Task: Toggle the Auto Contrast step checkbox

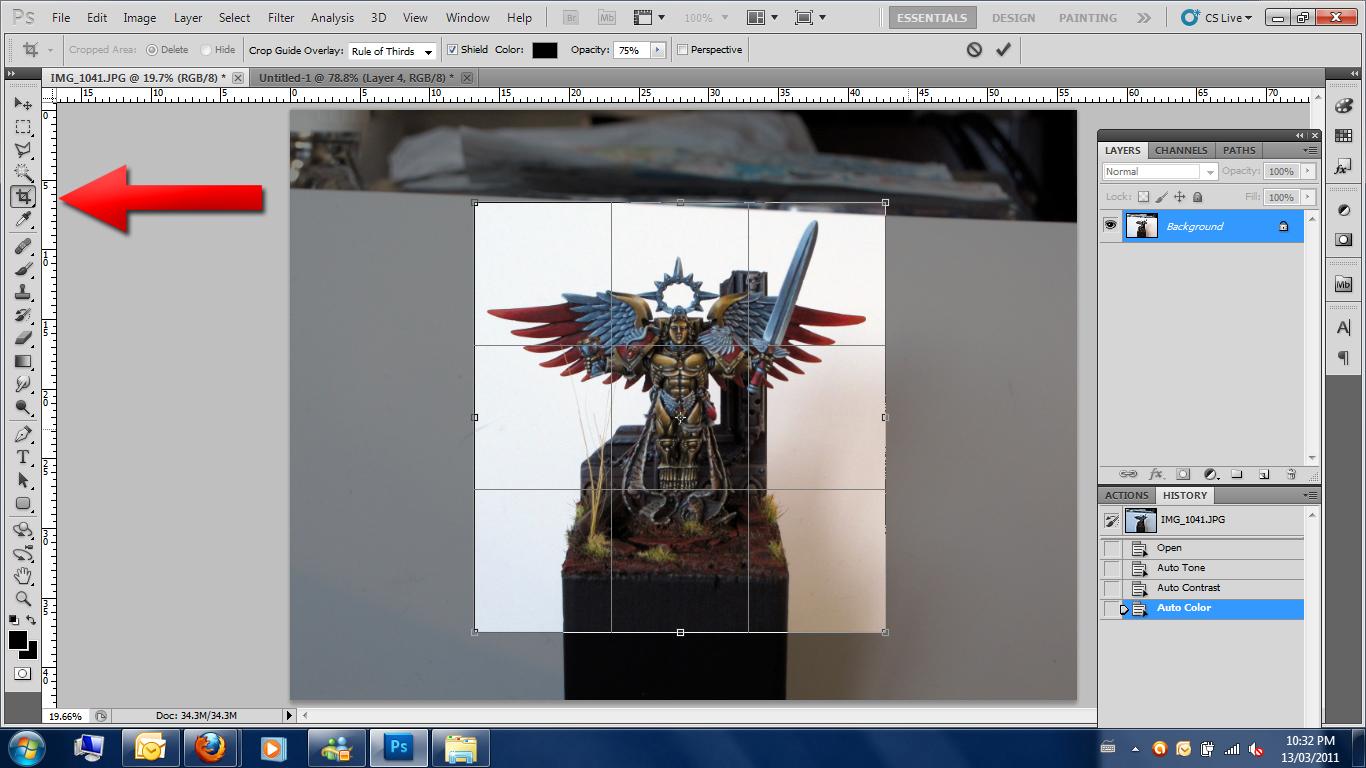Action: click(1111, 588)
